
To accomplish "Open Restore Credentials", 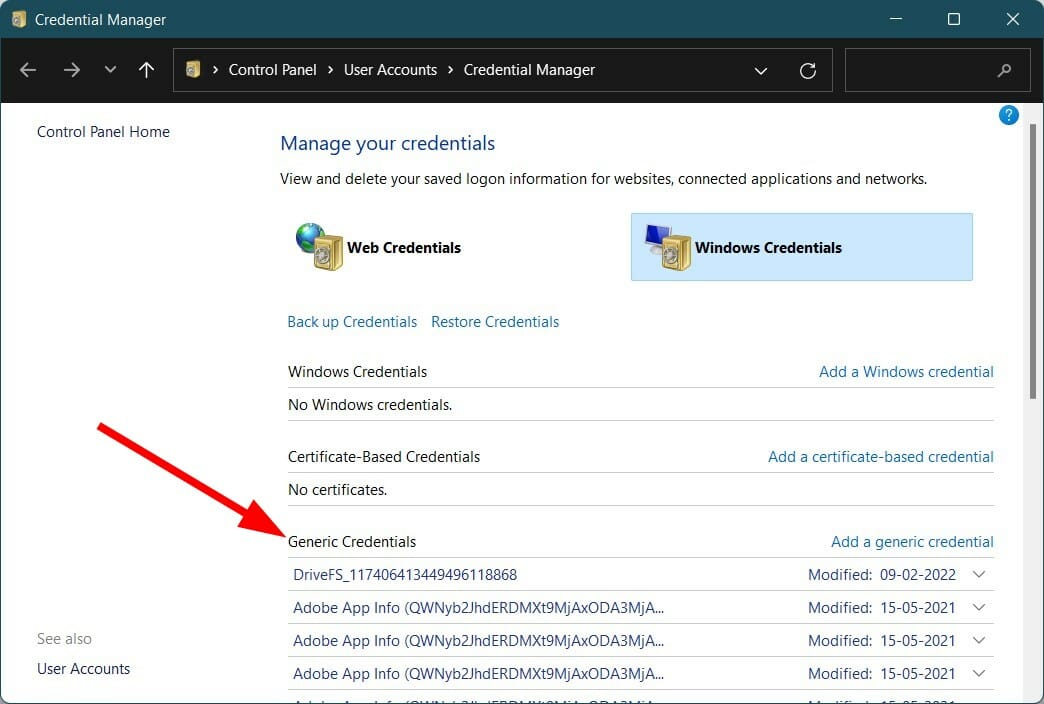I will (494, 321).
